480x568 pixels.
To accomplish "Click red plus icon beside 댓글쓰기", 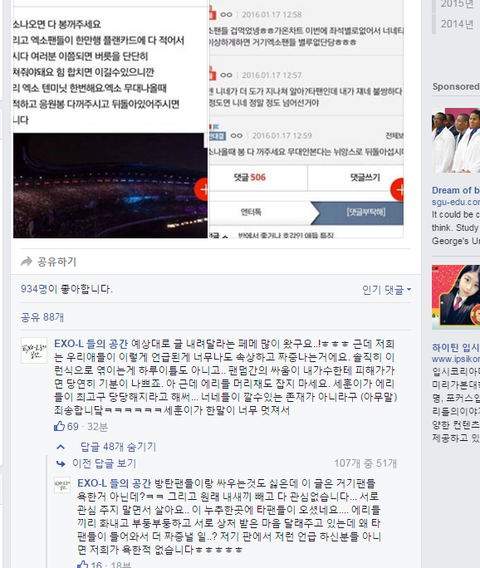I will (397, 189).
